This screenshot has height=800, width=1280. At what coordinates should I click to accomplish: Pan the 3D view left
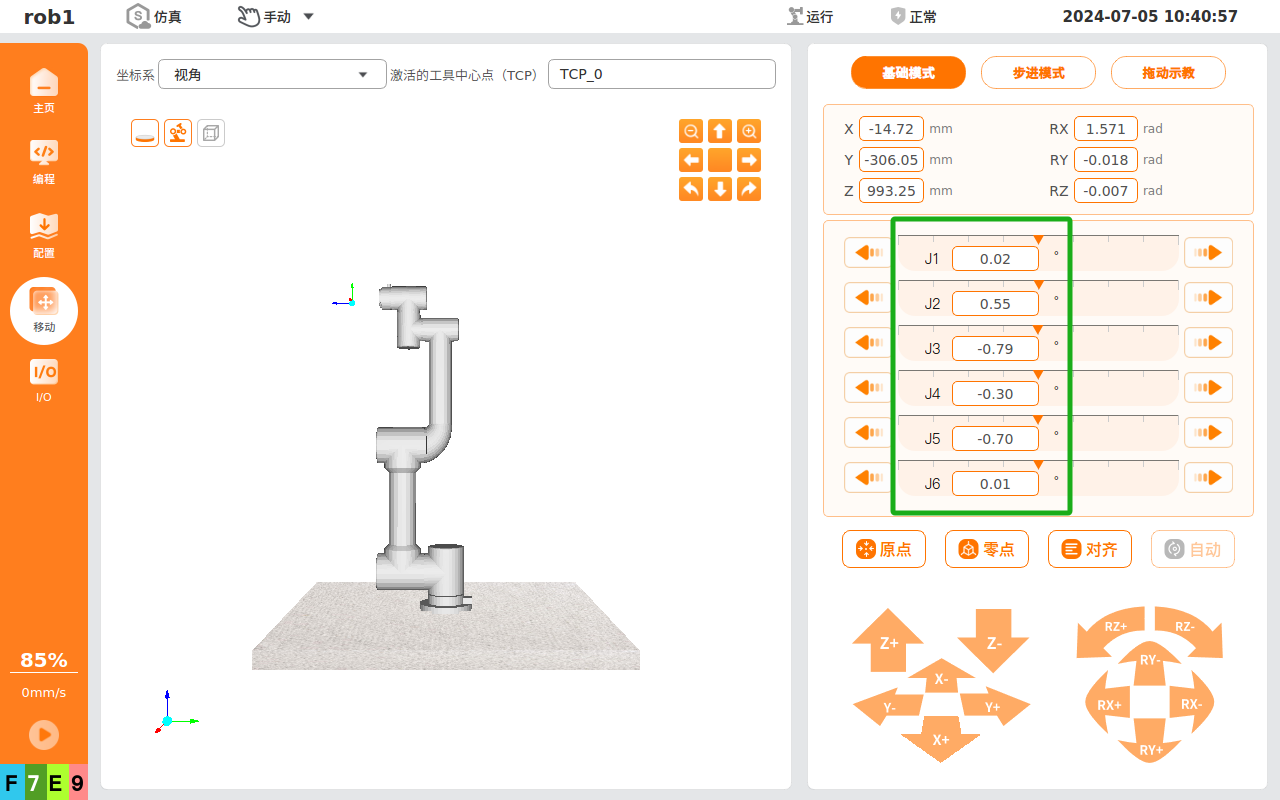[x=691, y=160]
